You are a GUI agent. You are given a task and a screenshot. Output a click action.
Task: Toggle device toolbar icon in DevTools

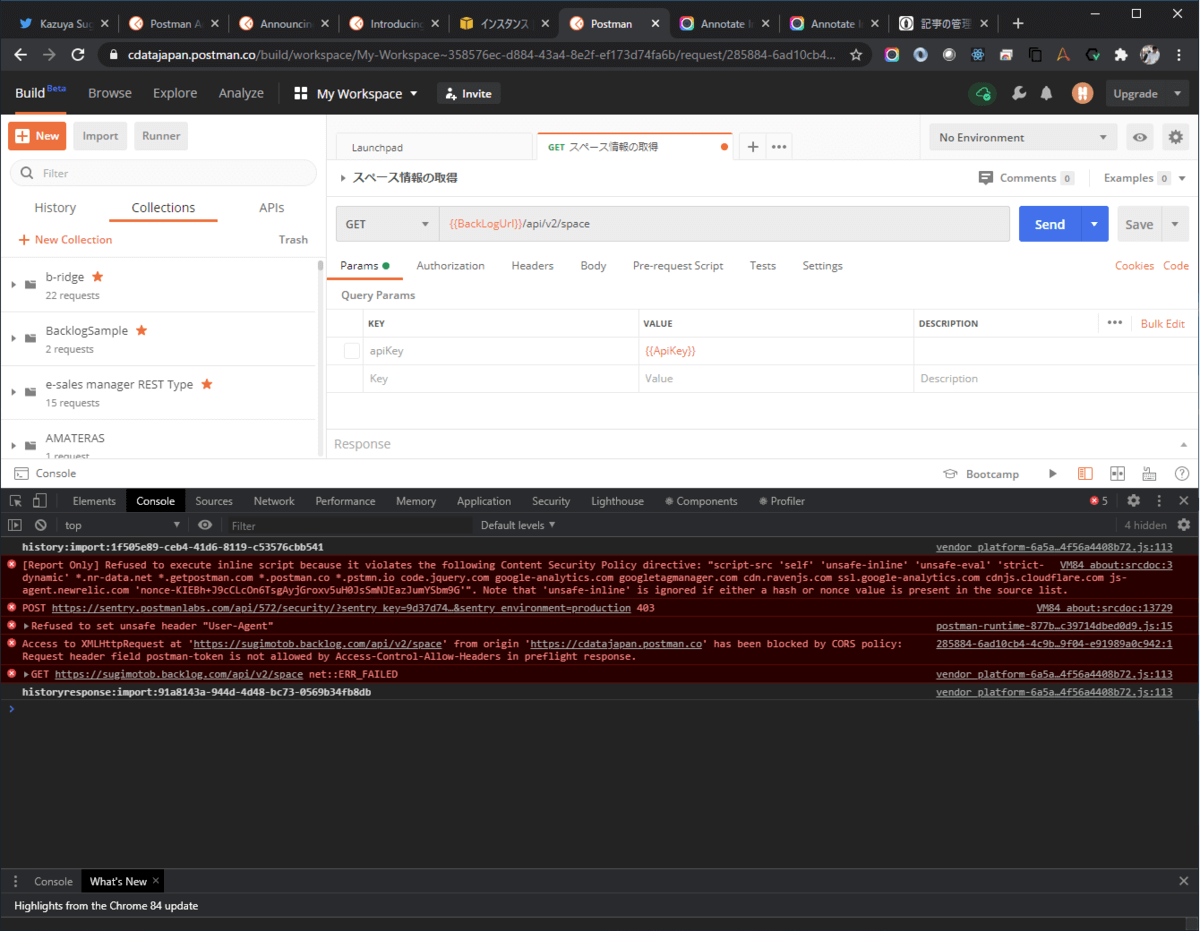[x=40, y=501]
